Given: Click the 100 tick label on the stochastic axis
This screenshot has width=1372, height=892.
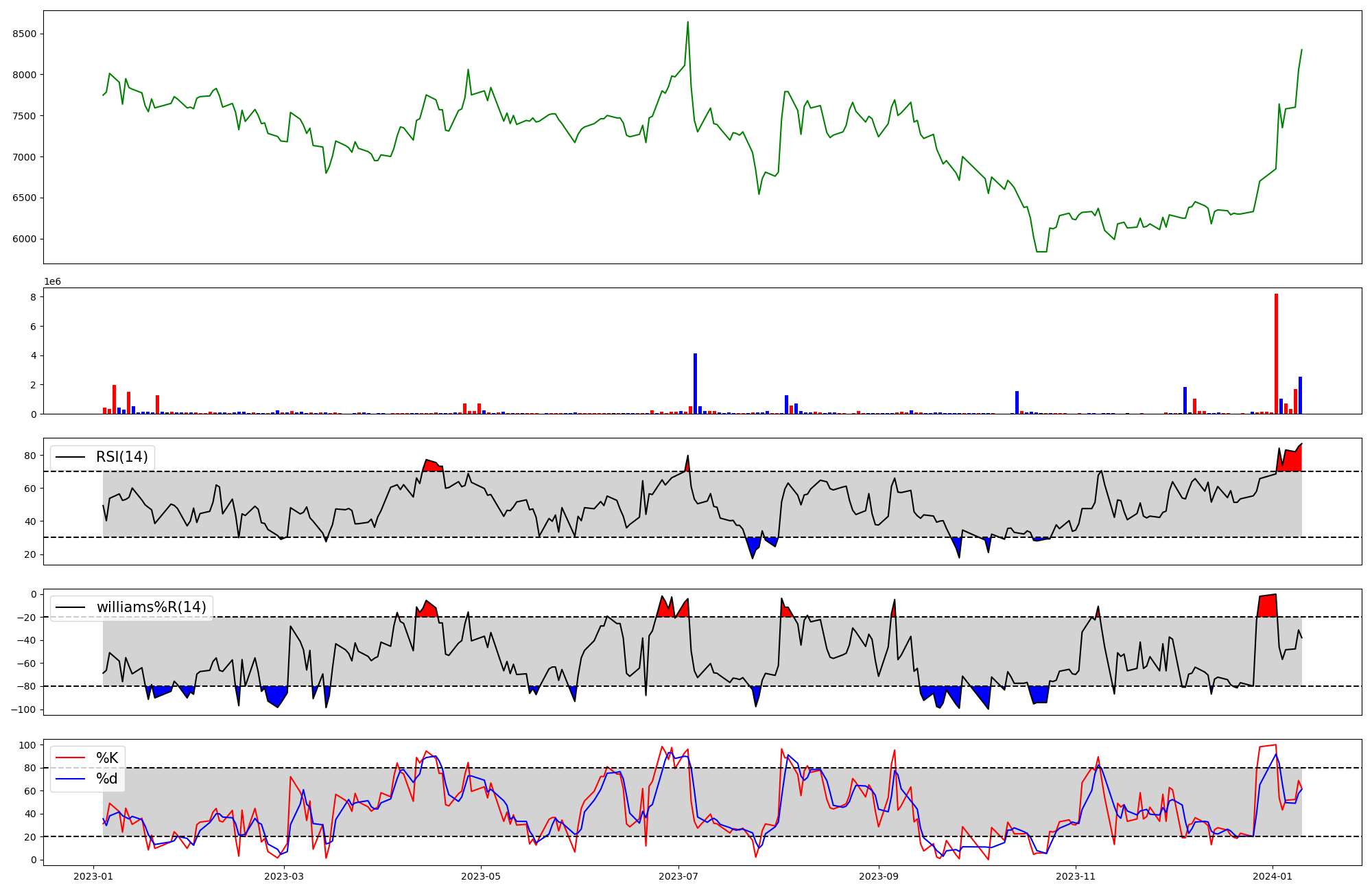Looking at the screenshot, I should [x=27, y=745].
